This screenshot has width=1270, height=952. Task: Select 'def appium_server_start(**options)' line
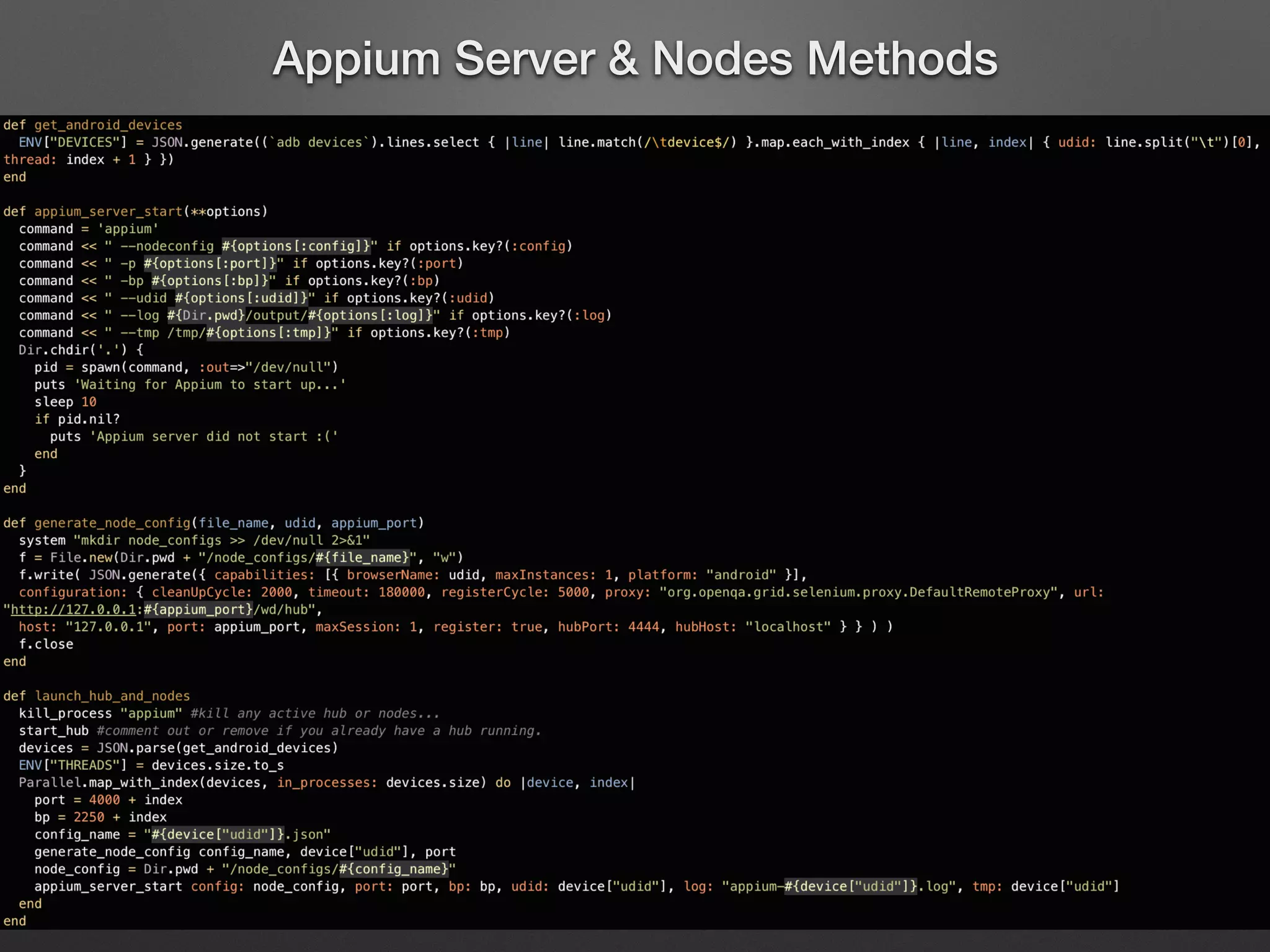135,212
